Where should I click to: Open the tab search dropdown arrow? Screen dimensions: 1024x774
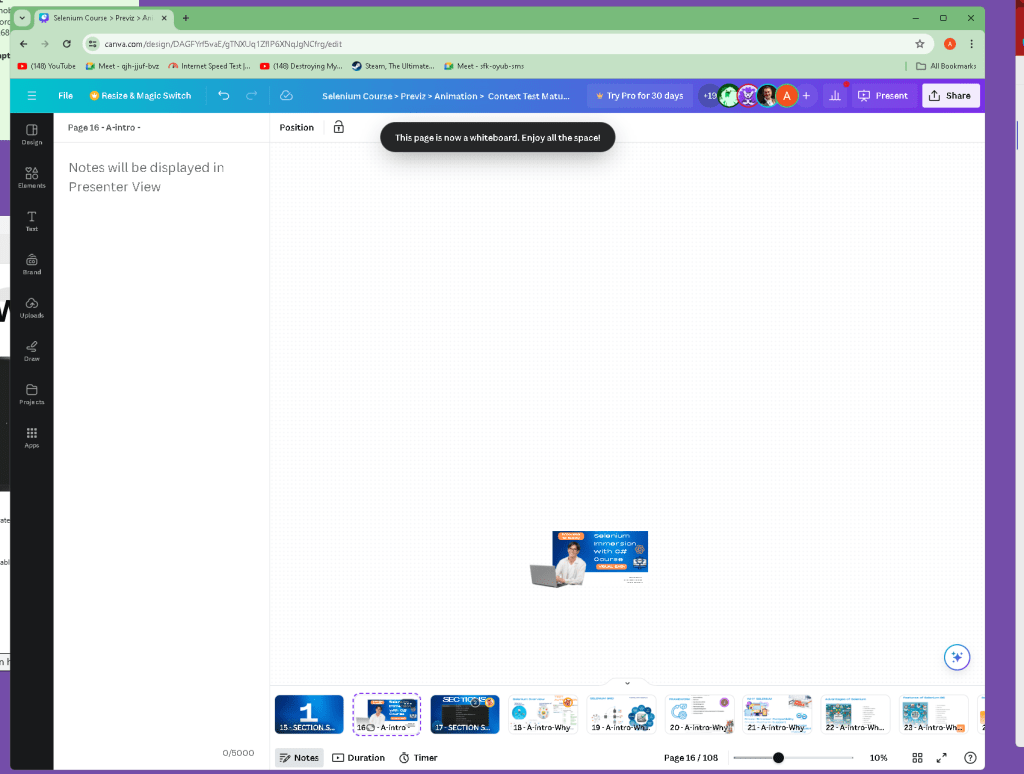pos(22,18)
